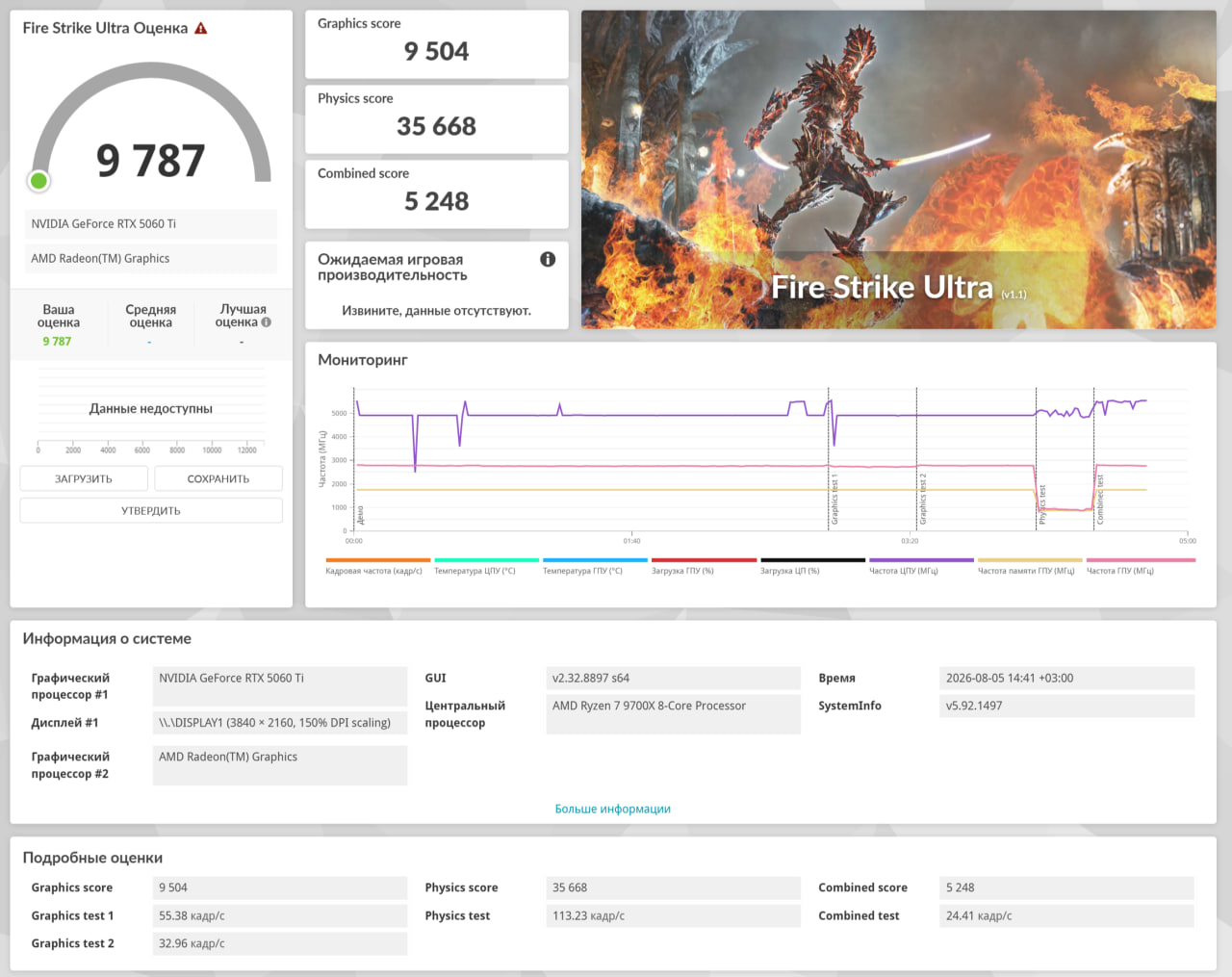This screenshot has height=977, width=1232.
Task: Toggle Частота памяти ГПУ (МГц) legend entry
Action: click(1030, 566)
